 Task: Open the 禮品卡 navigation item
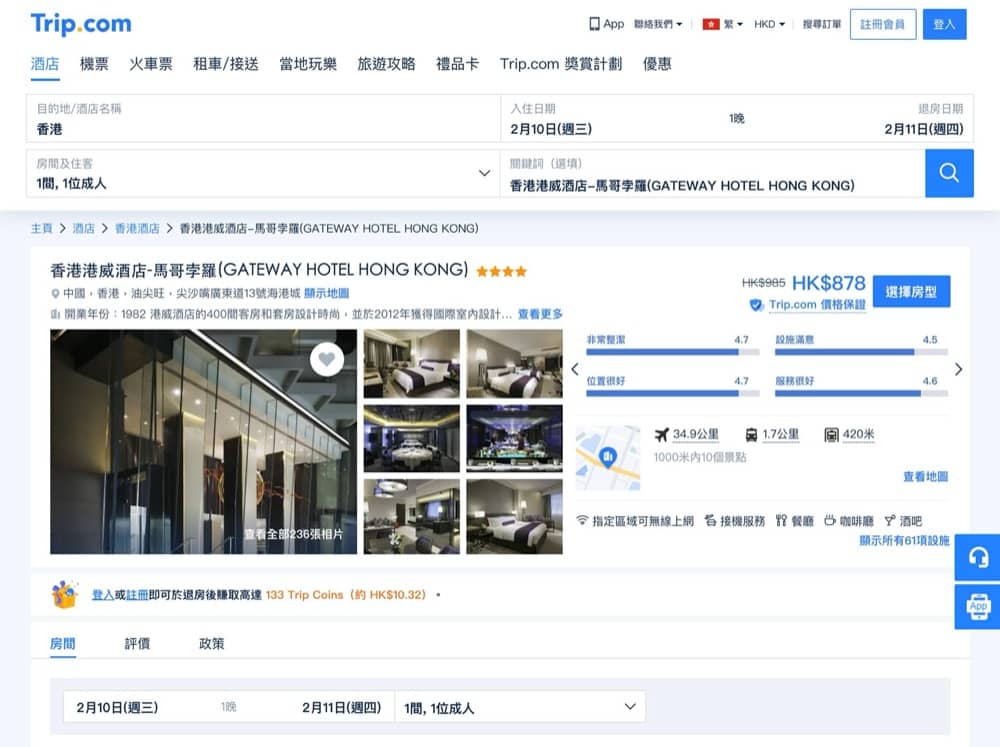pos(457,64)
